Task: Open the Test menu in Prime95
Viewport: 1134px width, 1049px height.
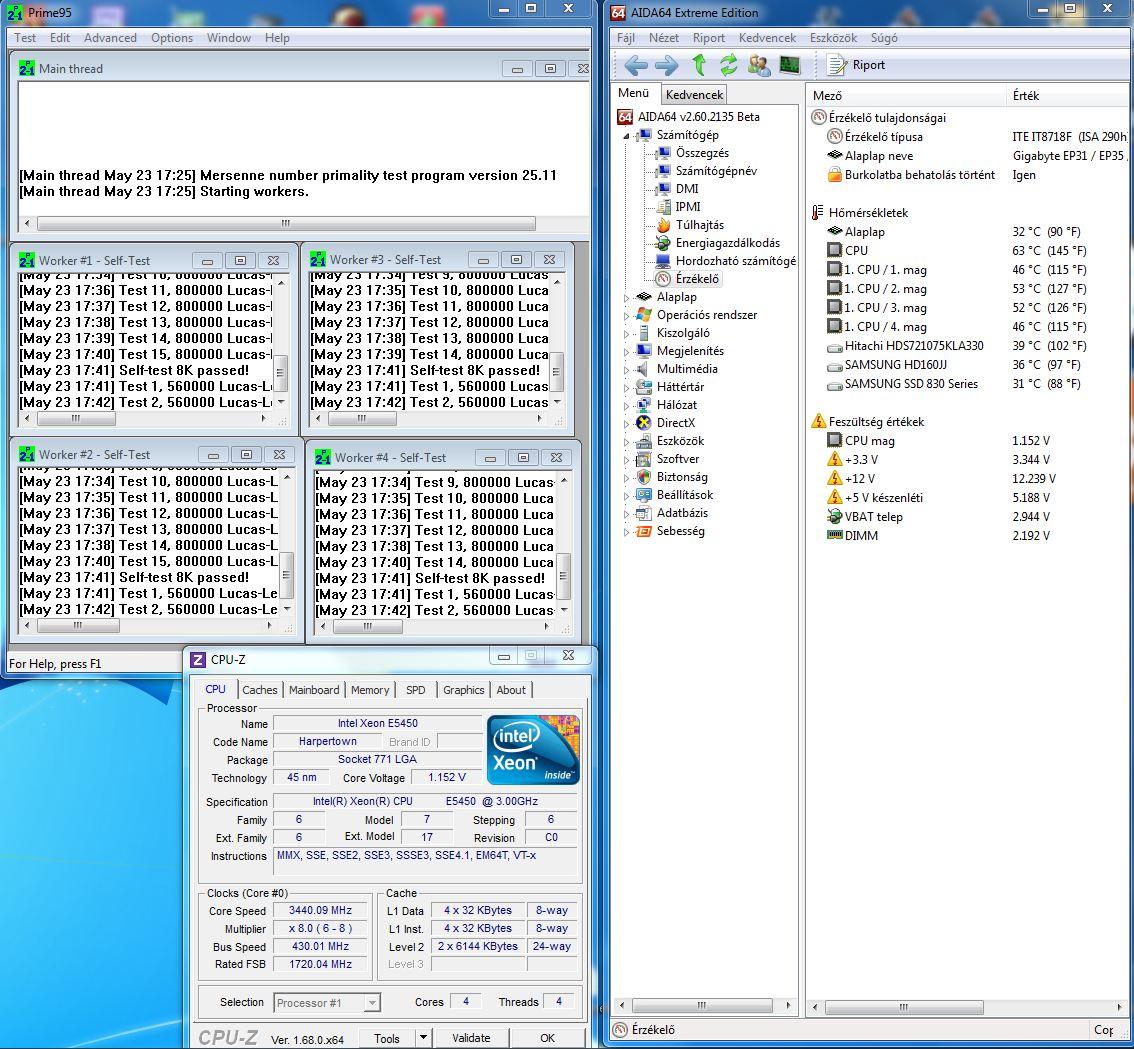Action: click(x=25, y=38)
